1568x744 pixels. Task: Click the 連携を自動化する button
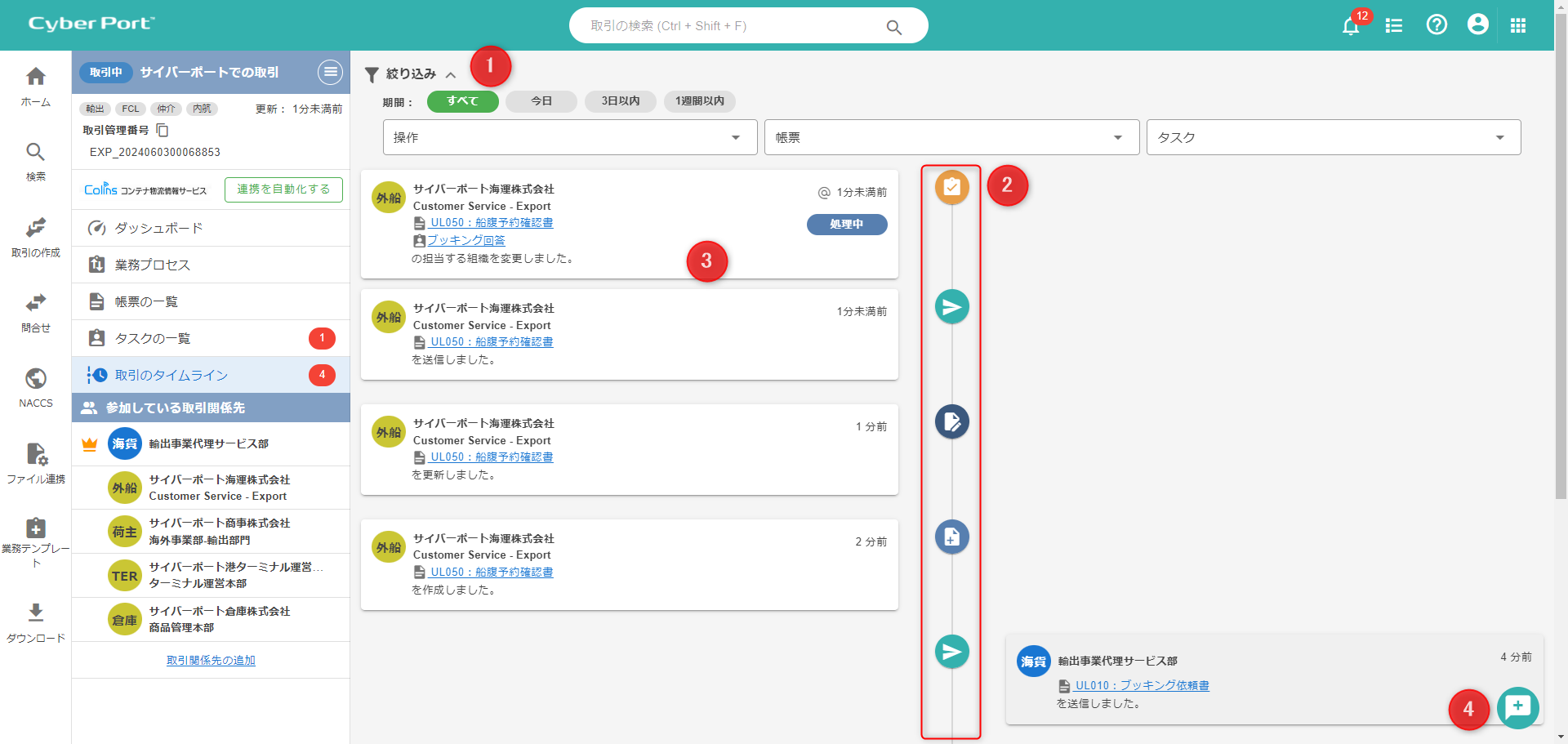[283, 189]
